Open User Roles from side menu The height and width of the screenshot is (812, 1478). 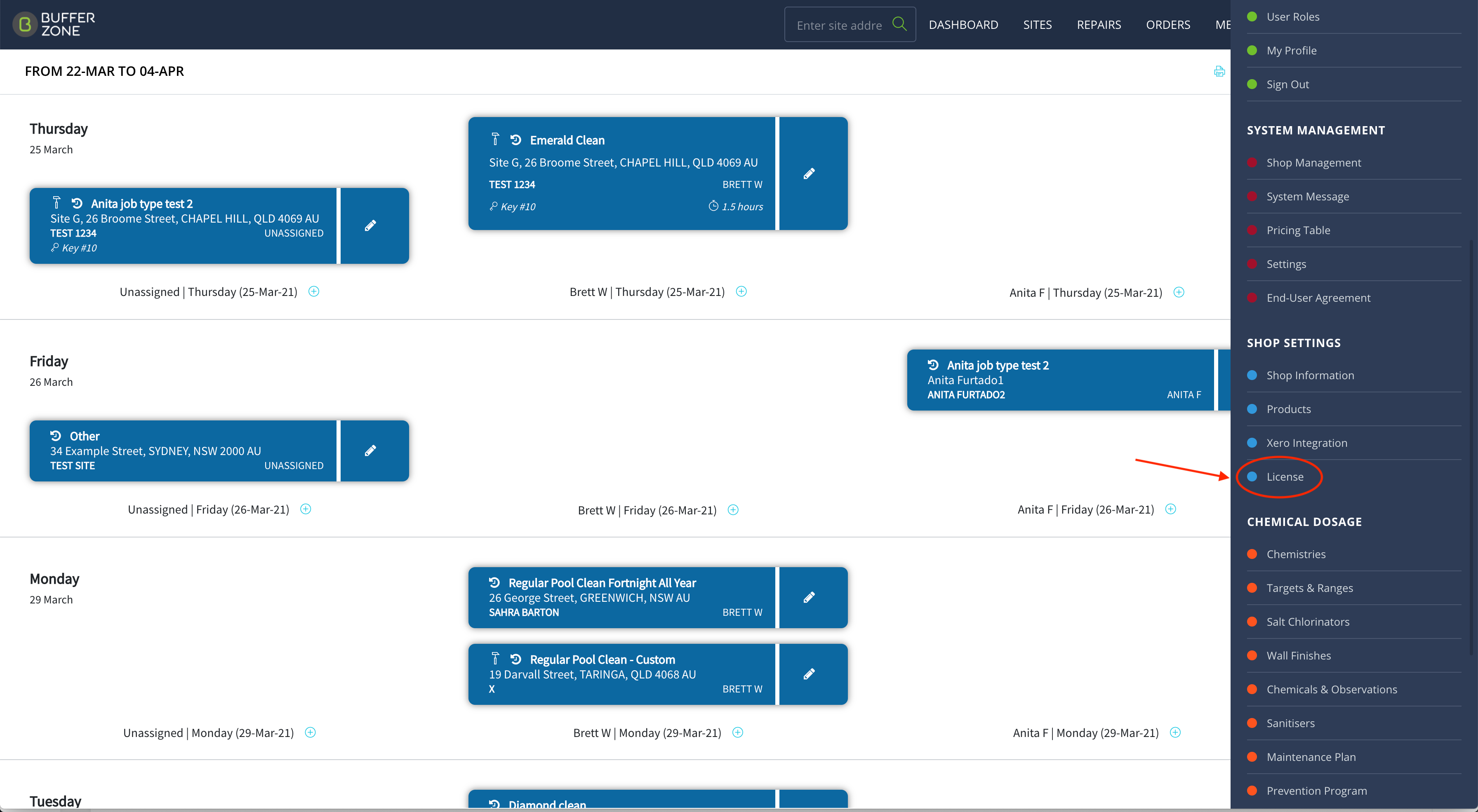point(1354,16)
